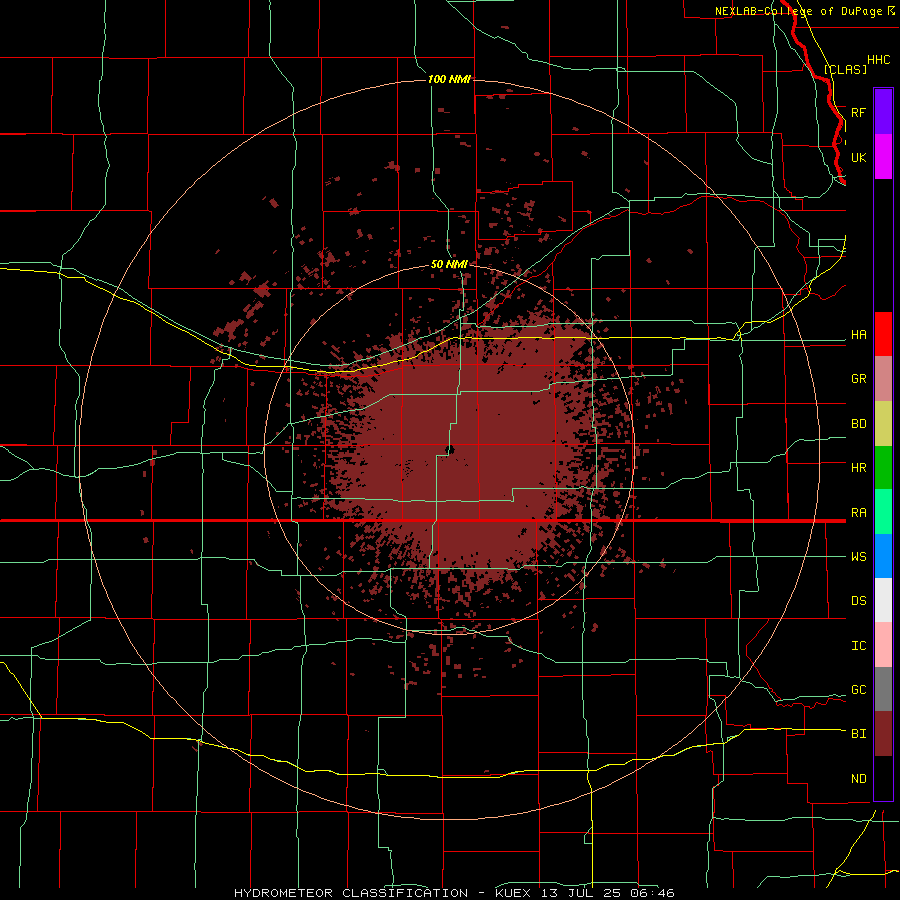Screen dimensions: 900x900
Task: Click the ND black legend swatch
Action: (883, 778)
